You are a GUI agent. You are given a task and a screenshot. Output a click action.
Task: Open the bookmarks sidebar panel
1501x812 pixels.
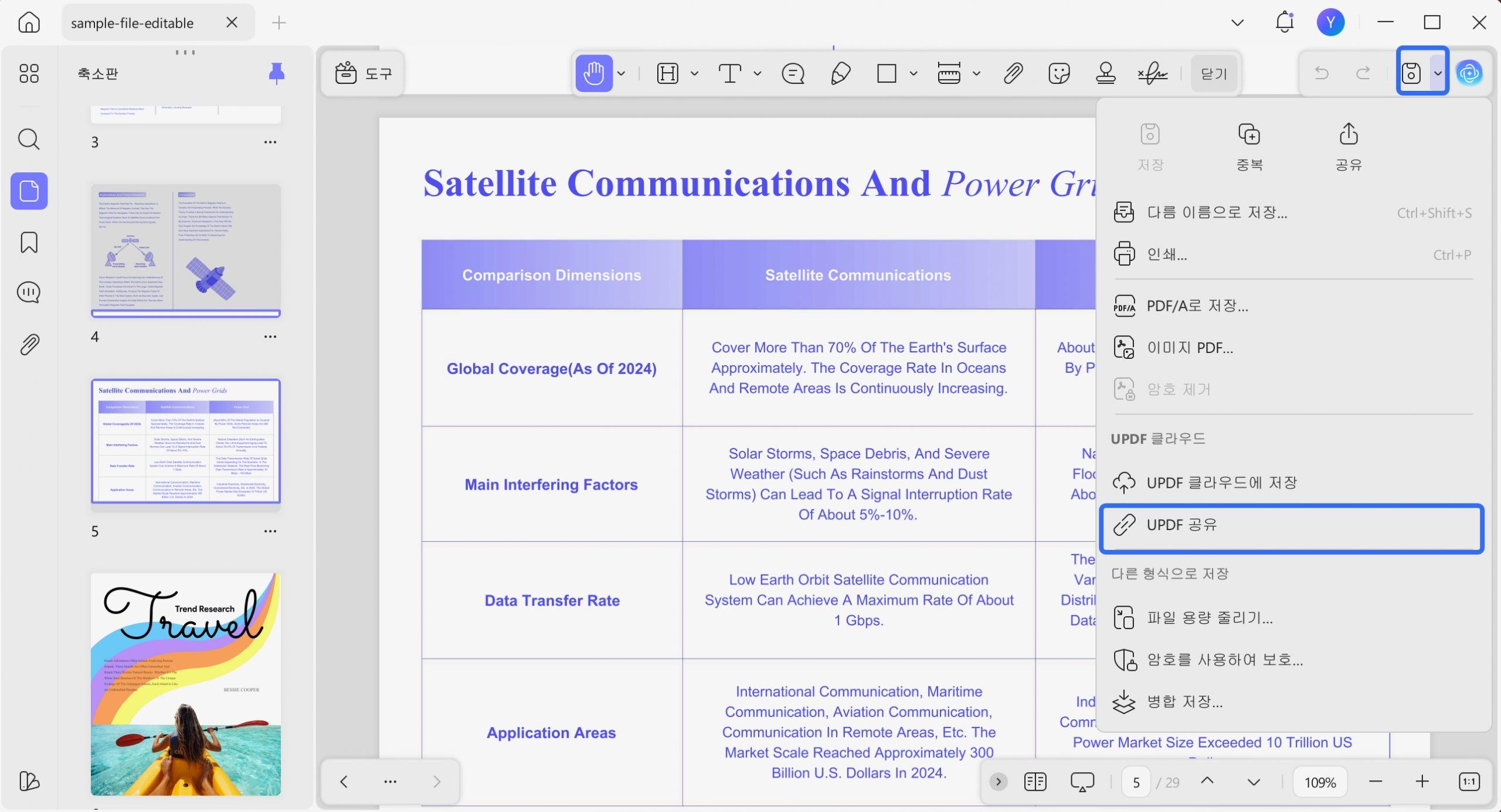pyautogui.click(x=29, y=242)
